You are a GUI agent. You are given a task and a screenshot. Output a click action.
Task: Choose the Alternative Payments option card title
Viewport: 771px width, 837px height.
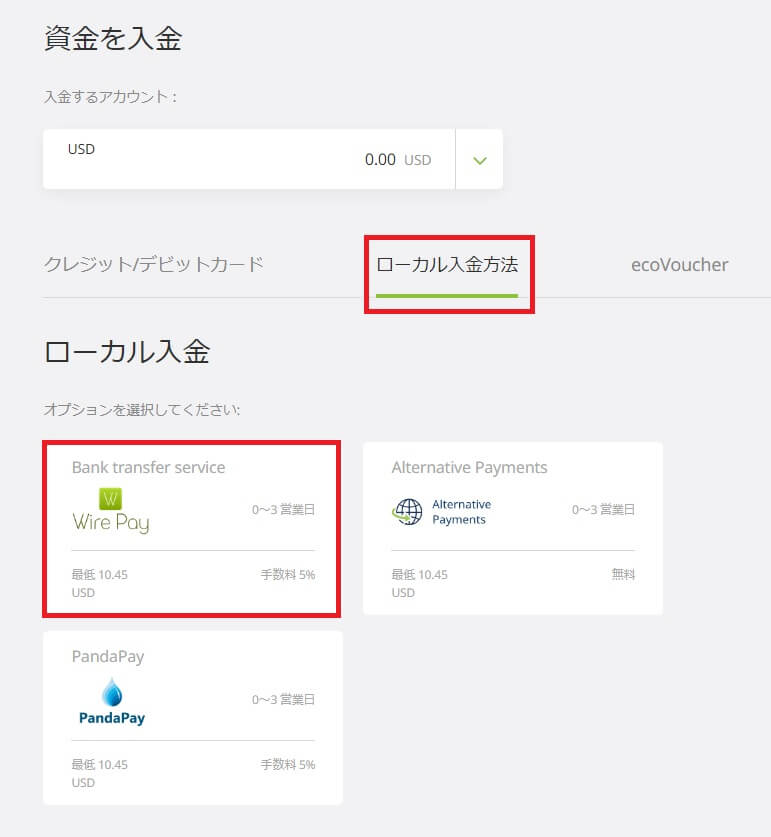[469, 468]
